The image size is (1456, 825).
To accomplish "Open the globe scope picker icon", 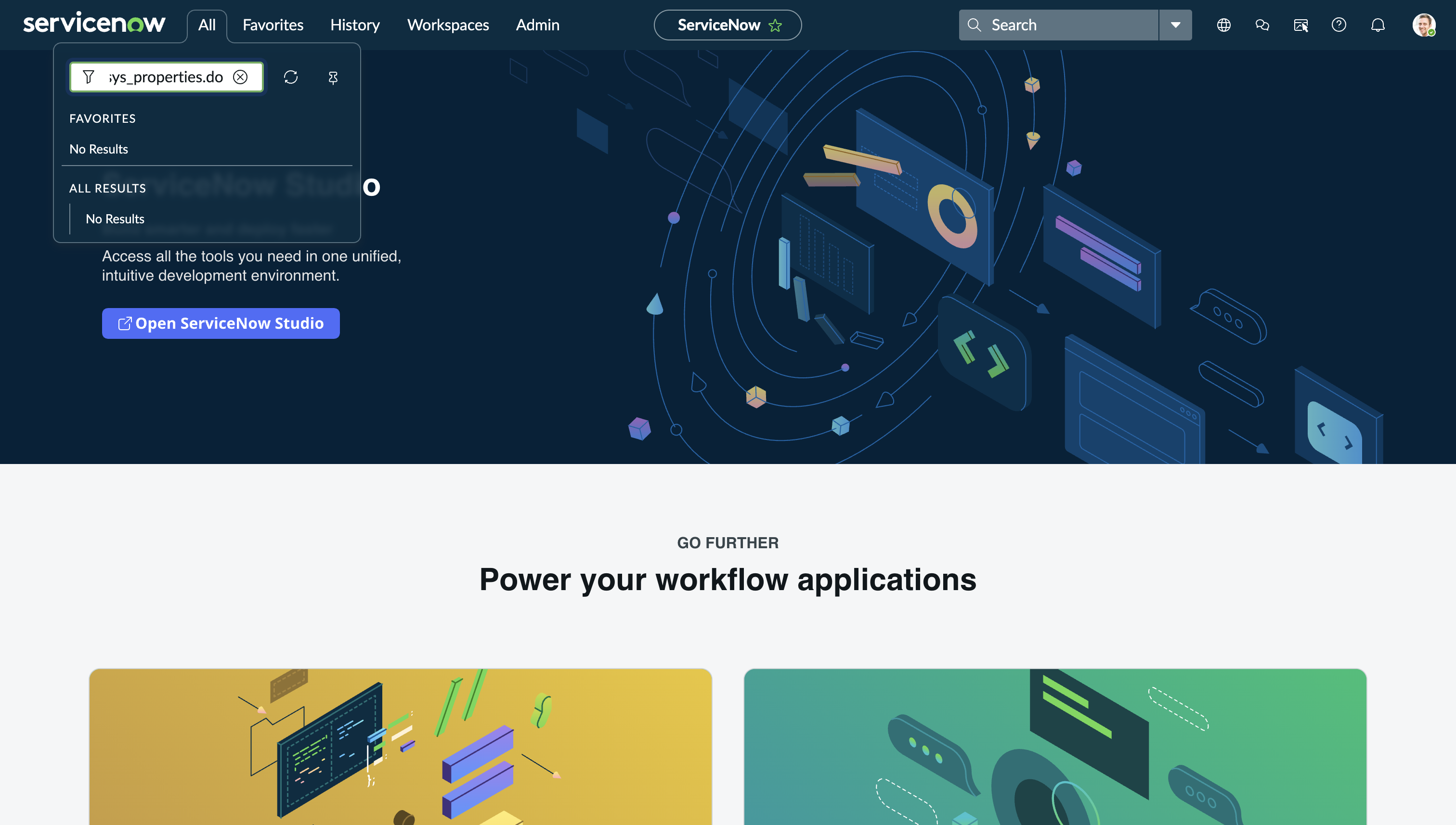I will click(x=1223, y=25).
